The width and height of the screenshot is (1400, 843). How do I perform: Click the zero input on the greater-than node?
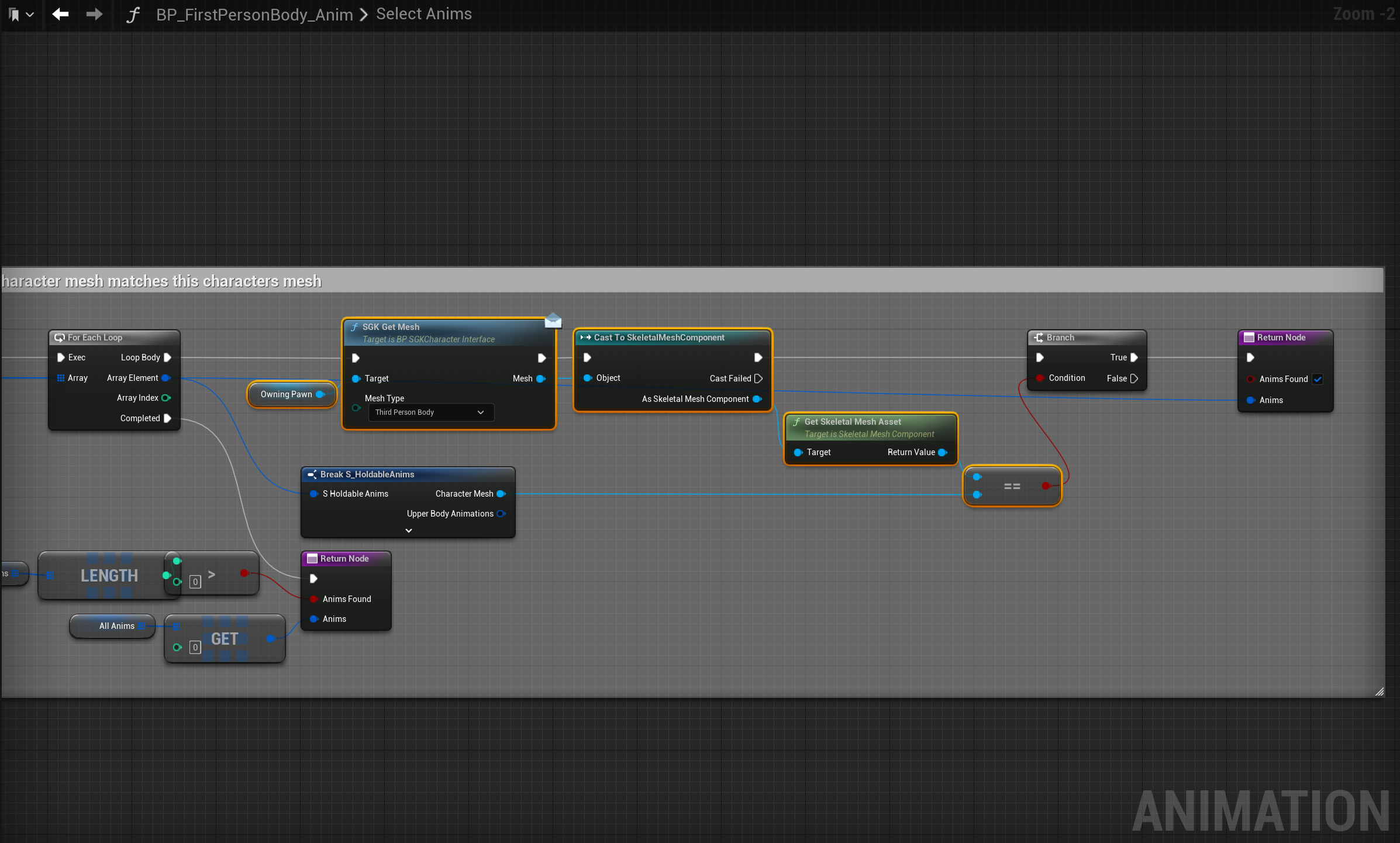(195, 582)
